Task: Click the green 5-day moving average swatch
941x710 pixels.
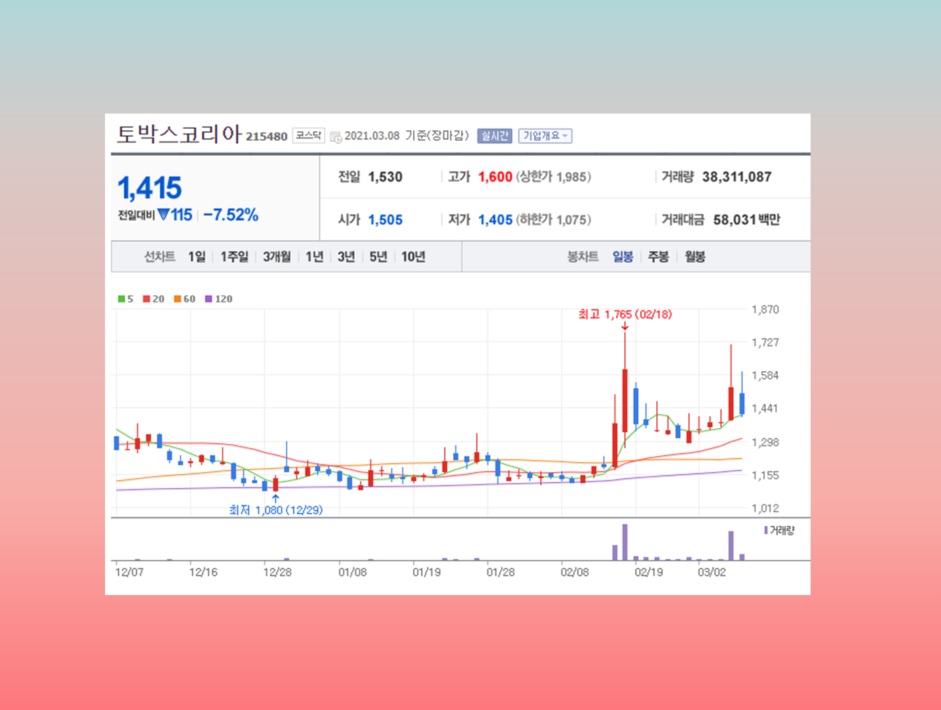Action: [121, 299]
